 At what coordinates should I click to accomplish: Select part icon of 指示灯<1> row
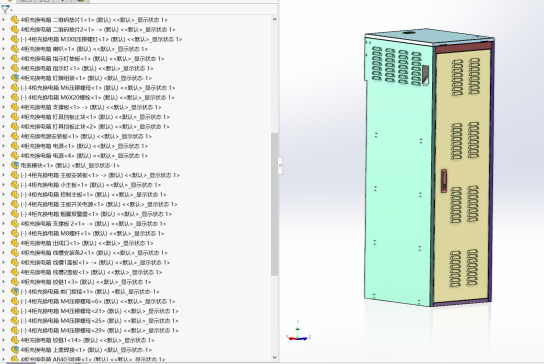click(15, 68)
